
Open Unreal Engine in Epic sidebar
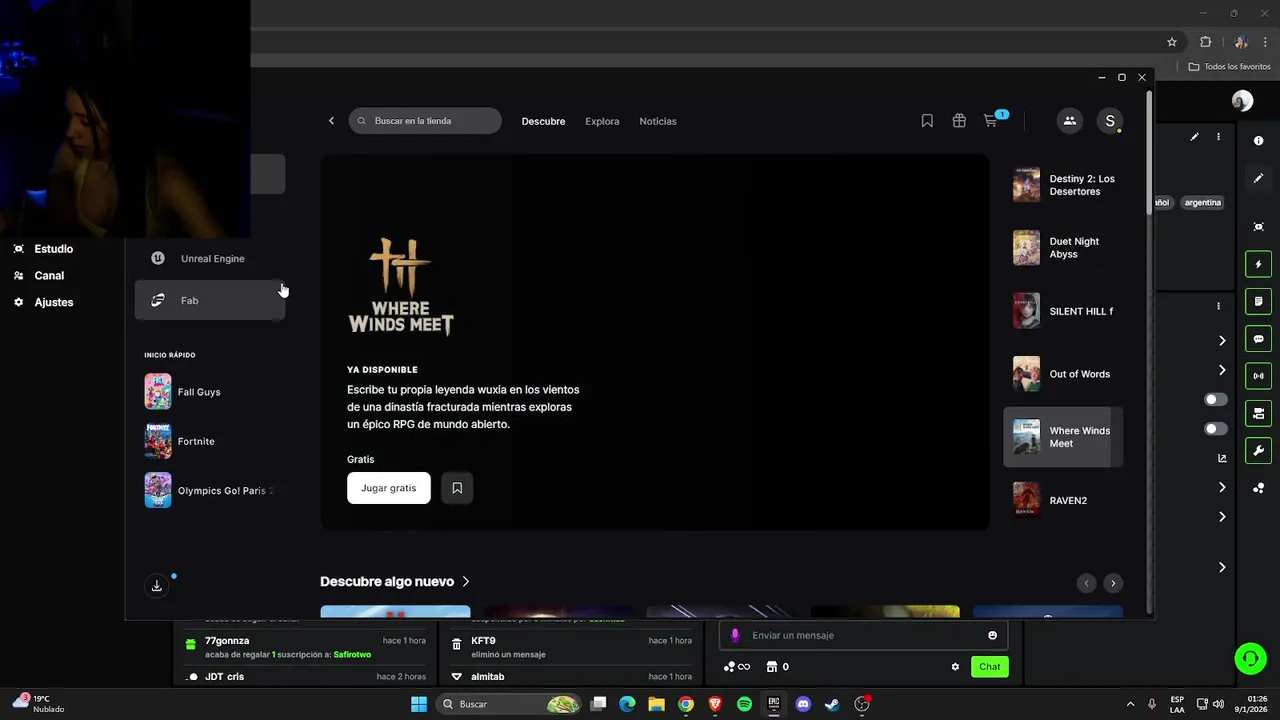pyautogui.click(x=210, y=258)
